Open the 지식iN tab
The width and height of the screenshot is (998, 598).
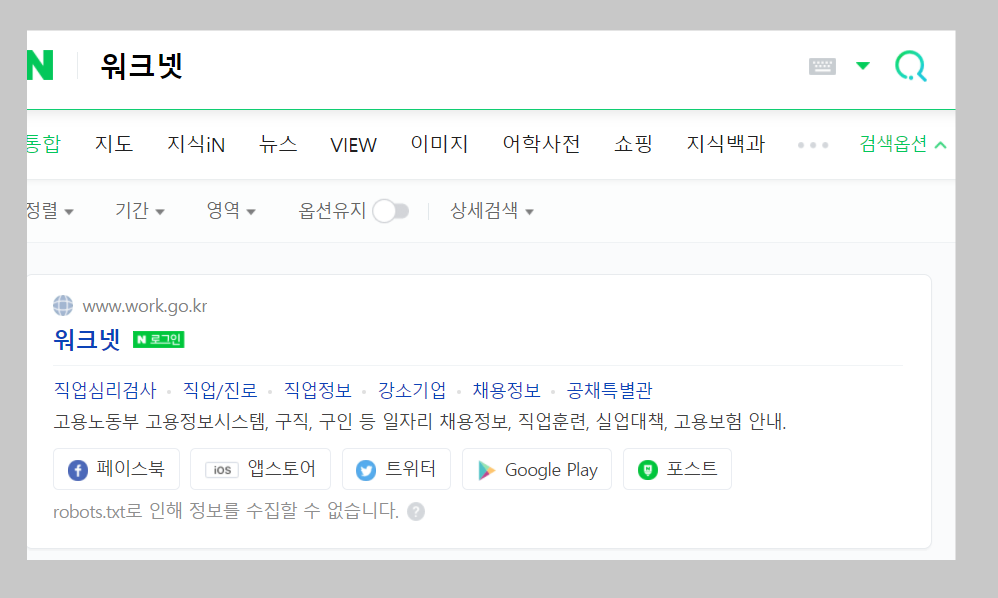coord(196,144)
